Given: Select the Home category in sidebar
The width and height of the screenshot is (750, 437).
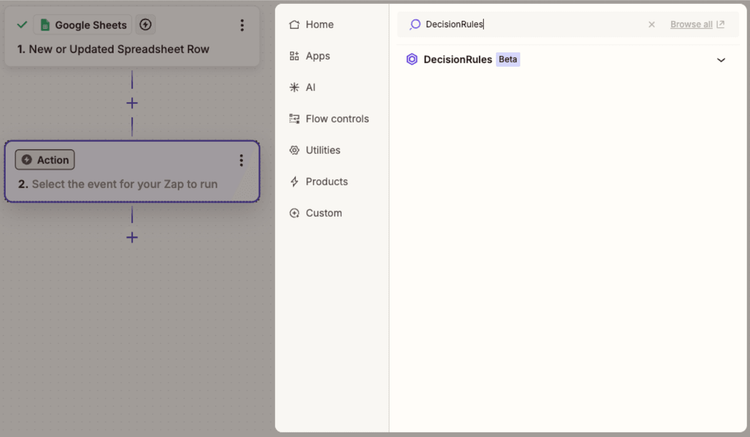Looking at the screenshot, I should point(319,24).
